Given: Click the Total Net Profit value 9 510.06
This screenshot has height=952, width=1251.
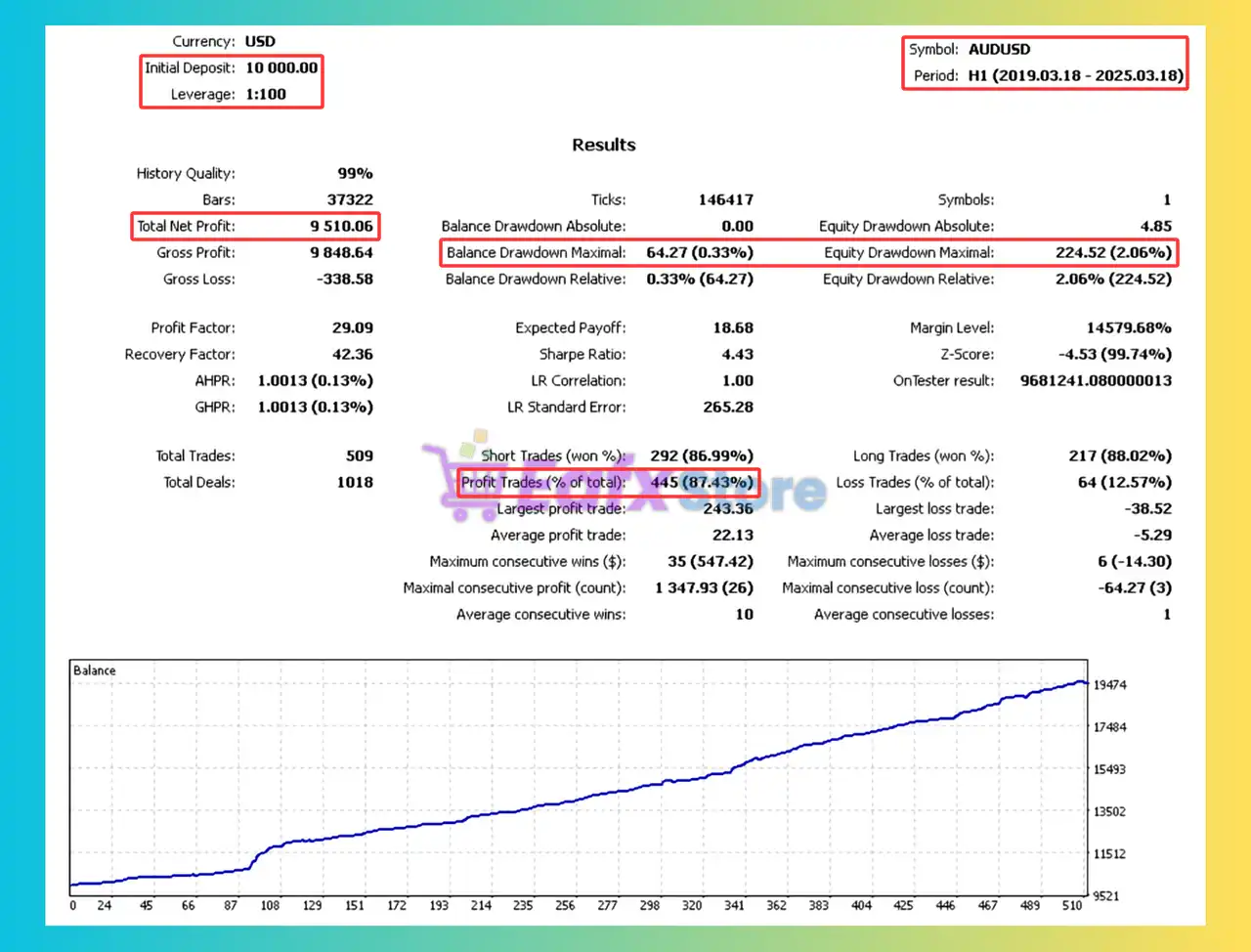Looking at the screenshot, I should point(341,226).
